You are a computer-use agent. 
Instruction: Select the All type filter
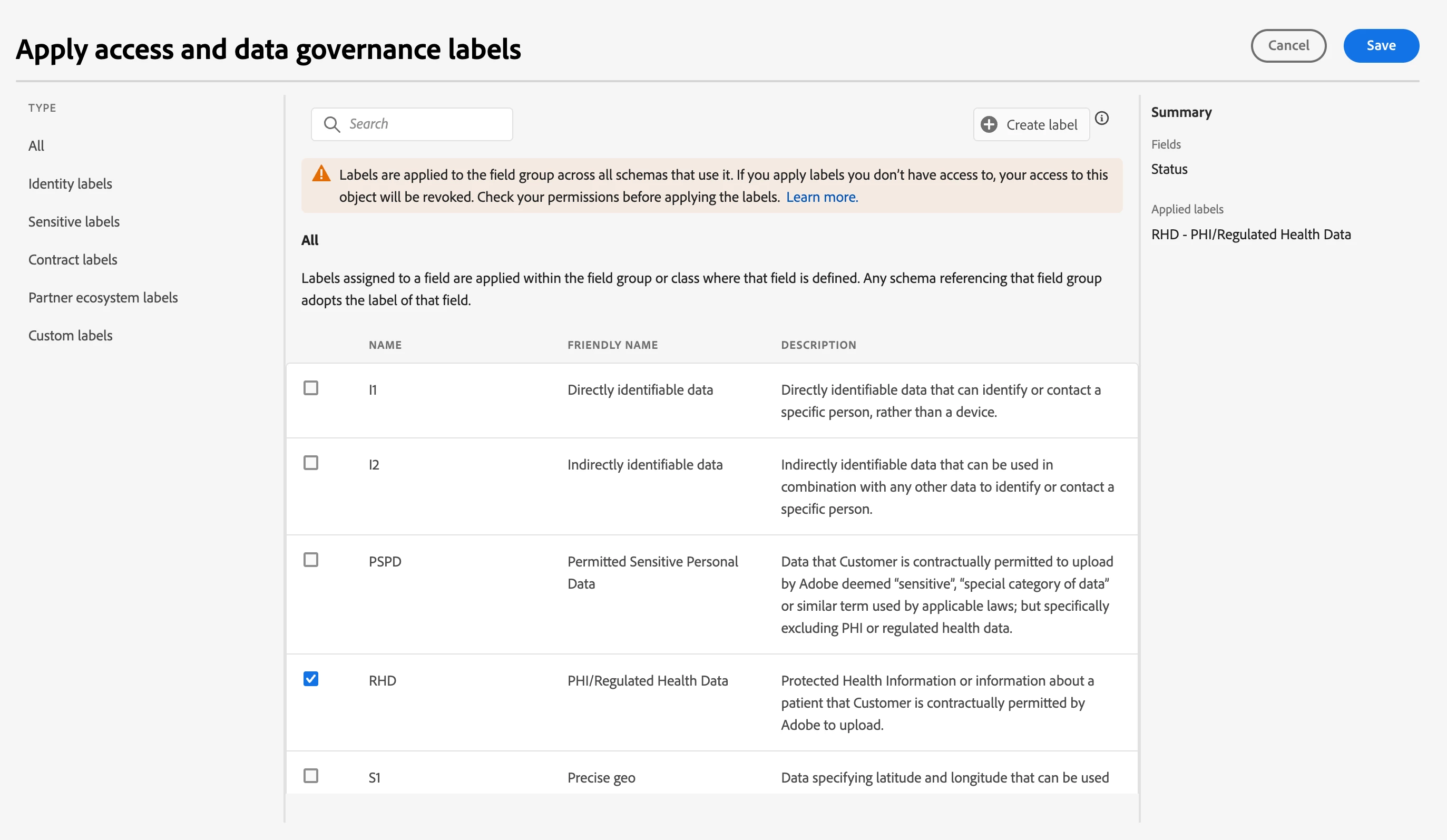tap(36, 146)
